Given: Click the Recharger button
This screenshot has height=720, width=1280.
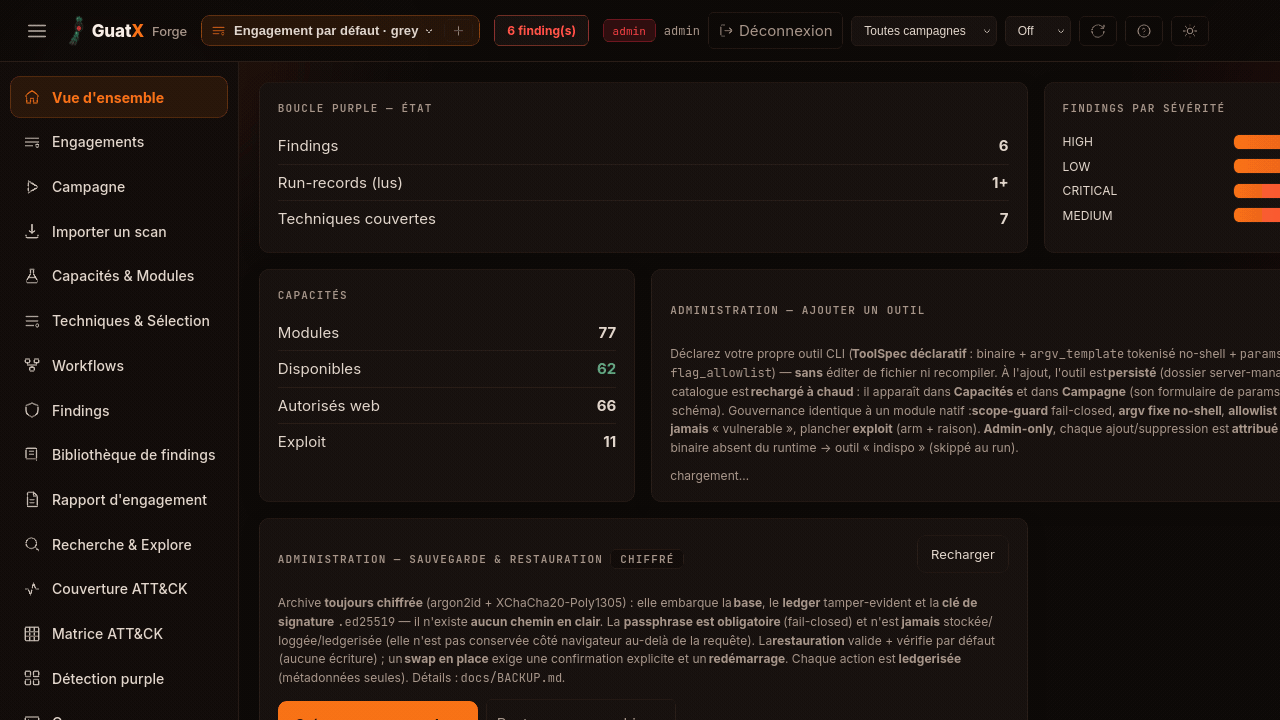Looking at the screenshot, I should tap(963, 554).
